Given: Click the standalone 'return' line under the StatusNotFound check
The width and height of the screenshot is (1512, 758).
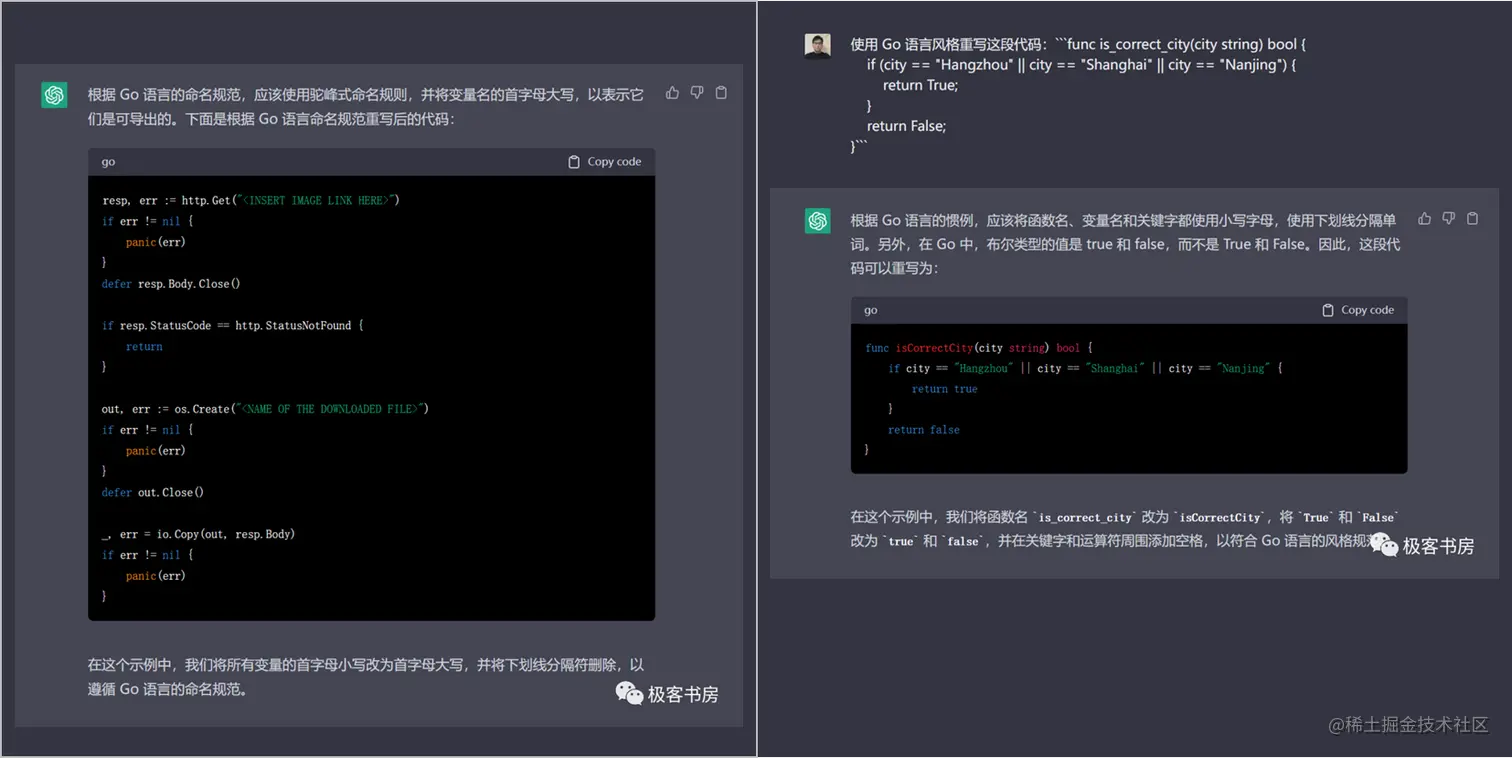Looking at the screenshot, I should [144, 347].
